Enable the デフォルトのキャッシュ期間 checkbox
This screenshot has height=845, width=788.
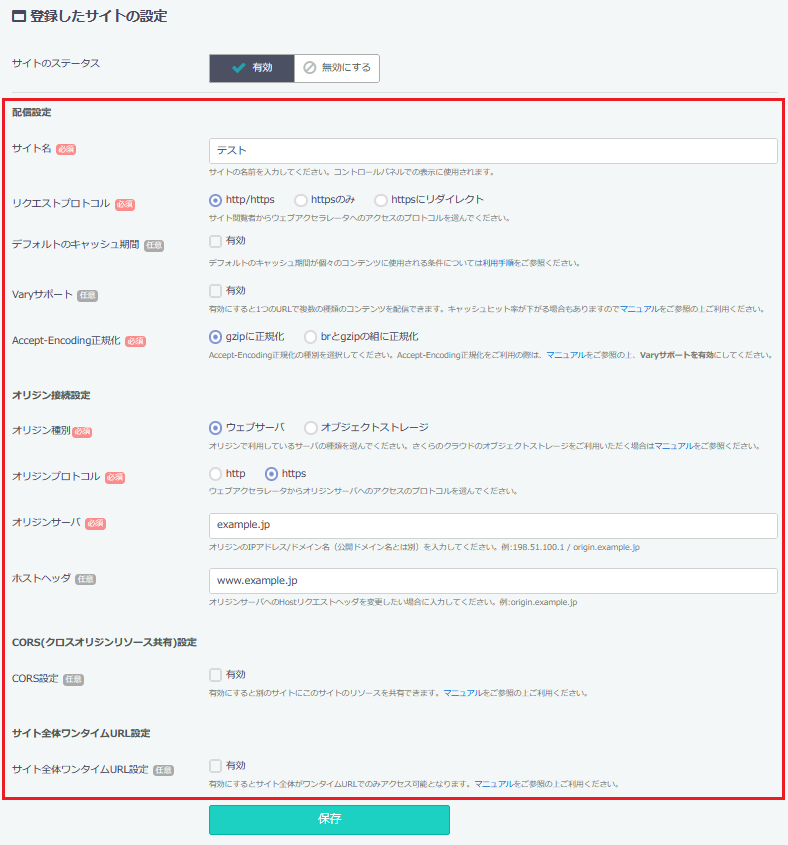pyautogui.click(x=216, y=241)
